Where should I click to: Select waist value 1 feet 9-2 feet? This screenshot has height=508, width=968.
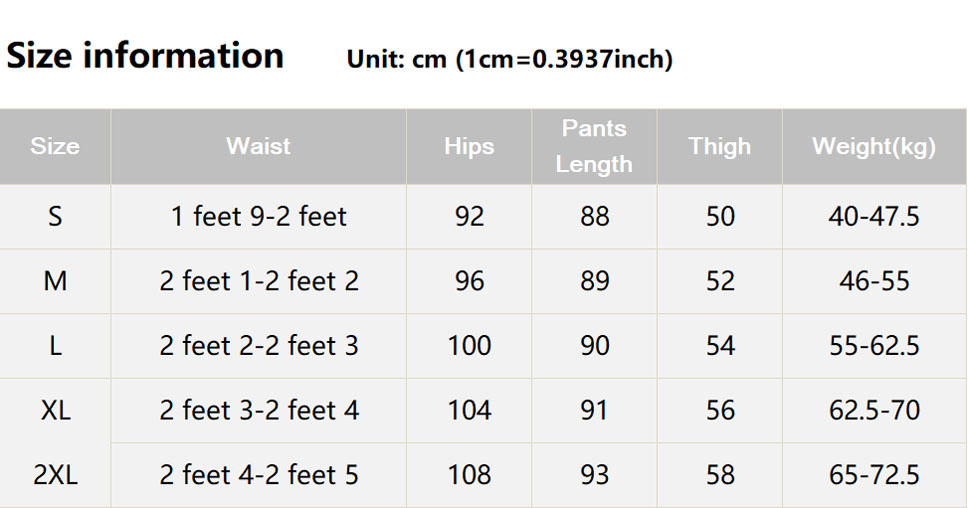[259, 217]
